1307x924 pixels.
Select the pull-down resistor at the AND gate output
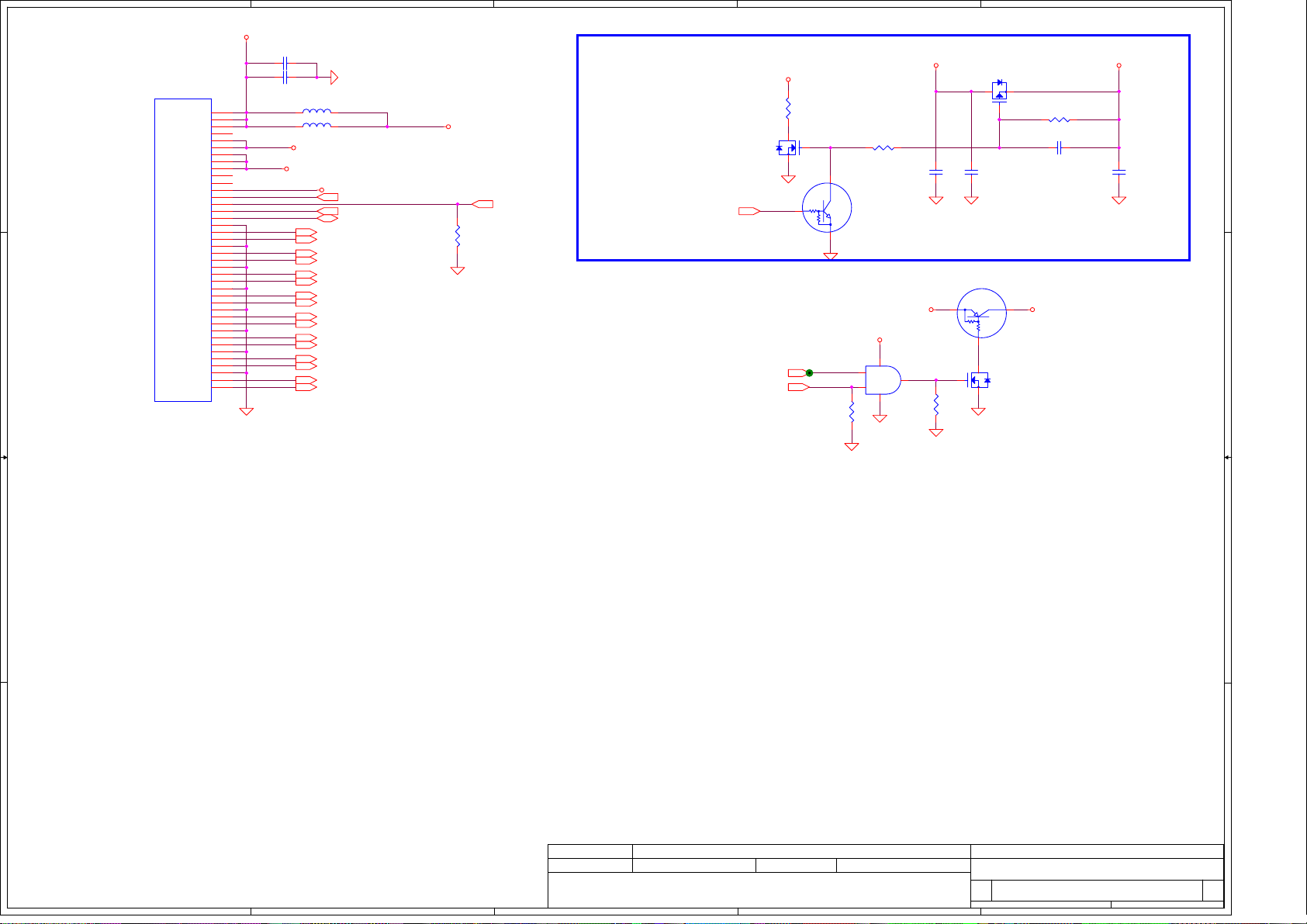tap(936, 404)
